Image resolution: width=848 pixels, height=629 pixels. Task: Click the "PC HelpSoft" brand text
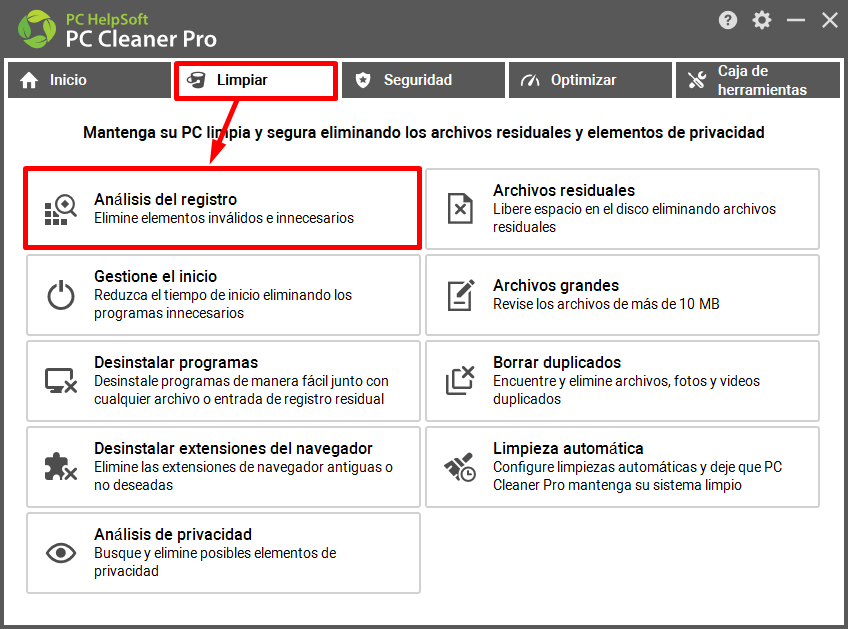pyautogui.click(x=107, y=19)
